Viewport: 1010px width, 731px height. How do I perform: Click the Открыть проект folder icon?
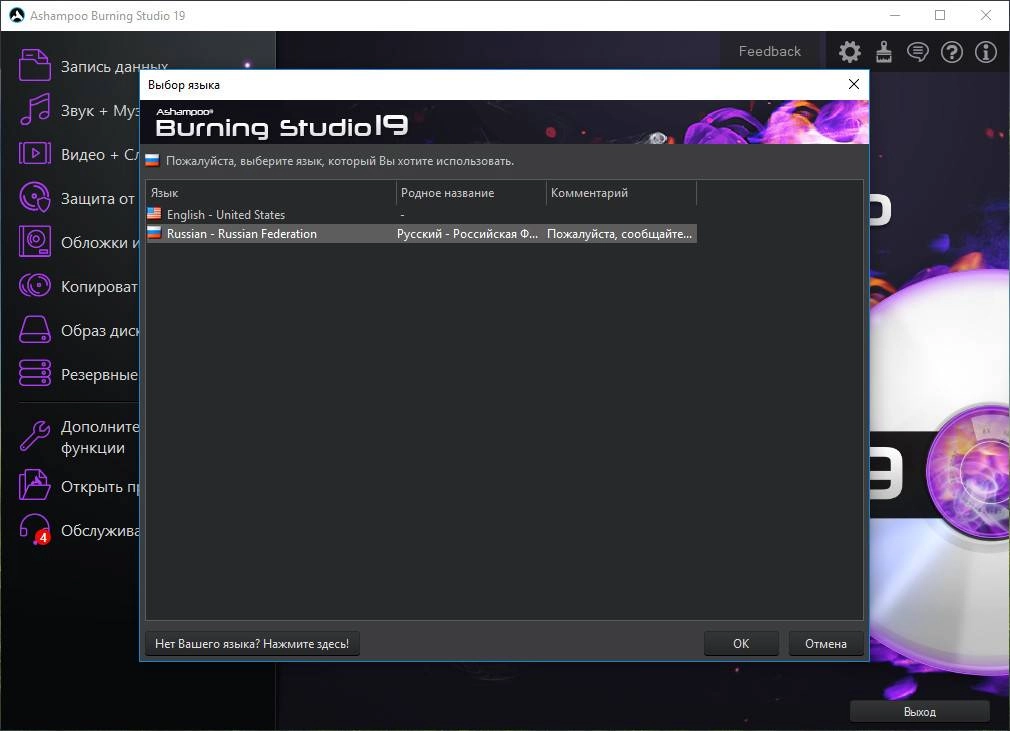click(34, 485)
